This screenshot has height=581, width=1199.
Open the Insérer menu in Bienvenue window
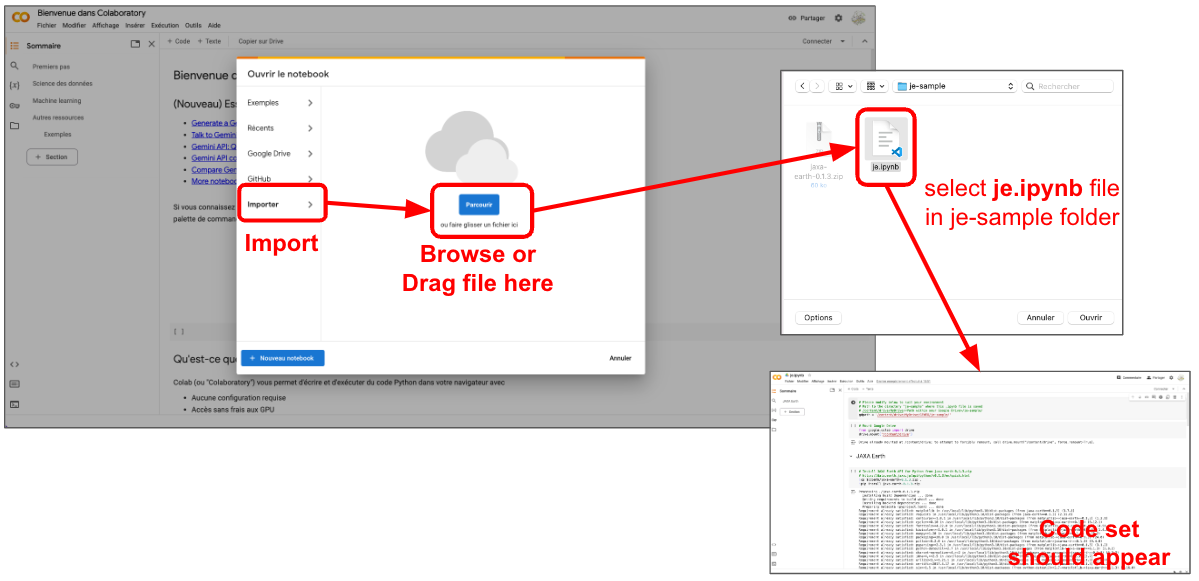coord(135,25)
